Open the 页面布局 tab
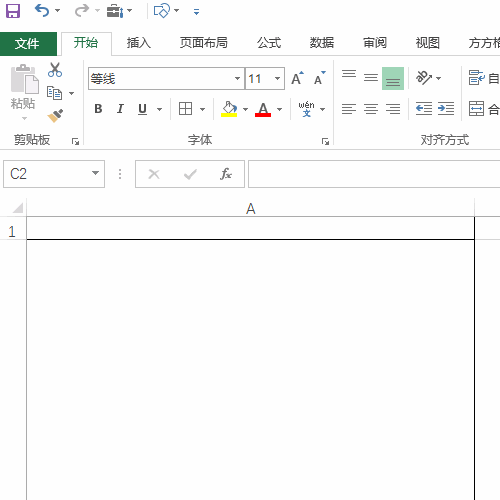Screen dimensions: 500x500 point(204,43)
